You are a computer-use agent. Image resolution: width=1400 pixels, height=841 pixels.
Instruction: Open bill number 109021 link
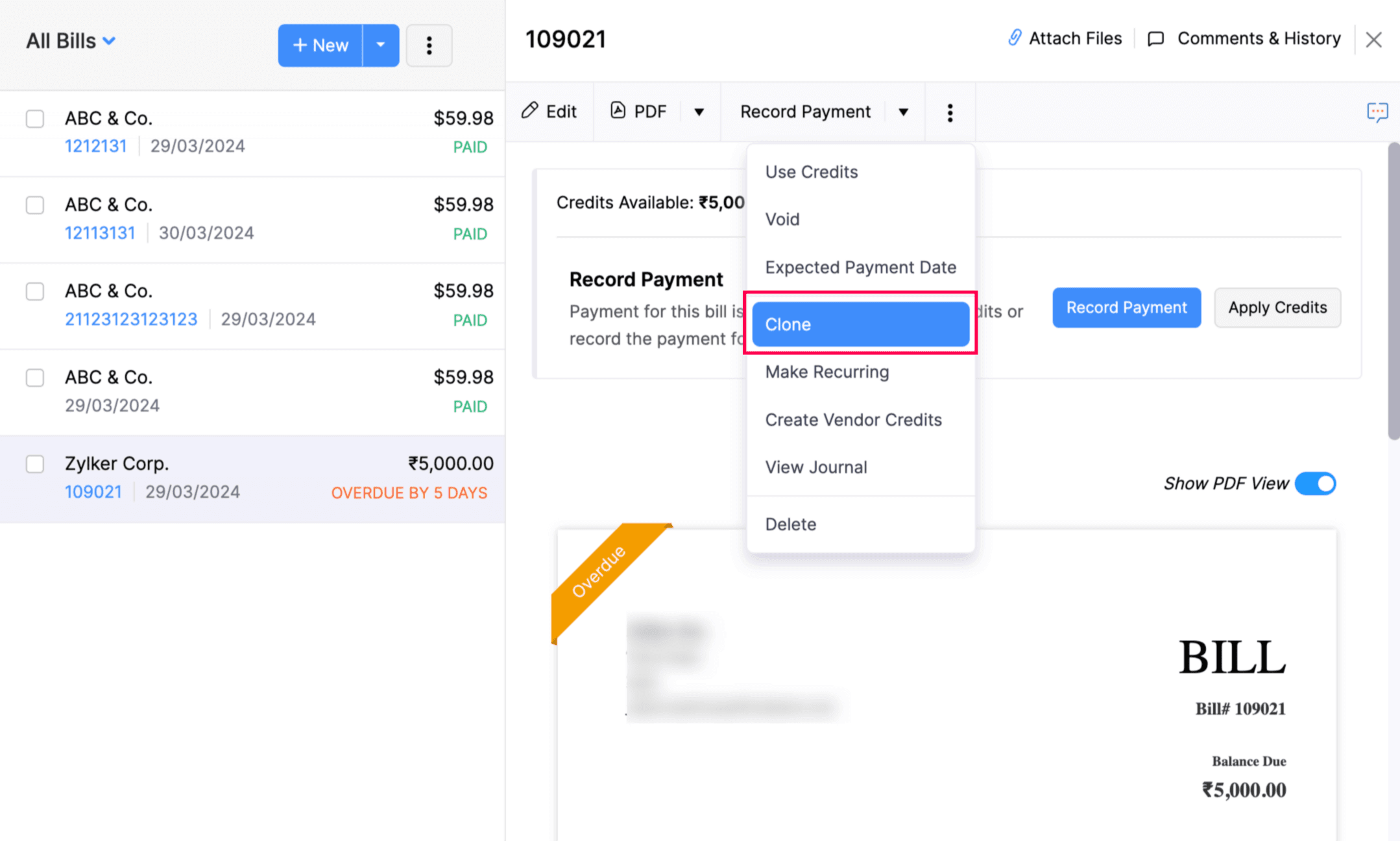pyautogui.click(x=92, y=492)
